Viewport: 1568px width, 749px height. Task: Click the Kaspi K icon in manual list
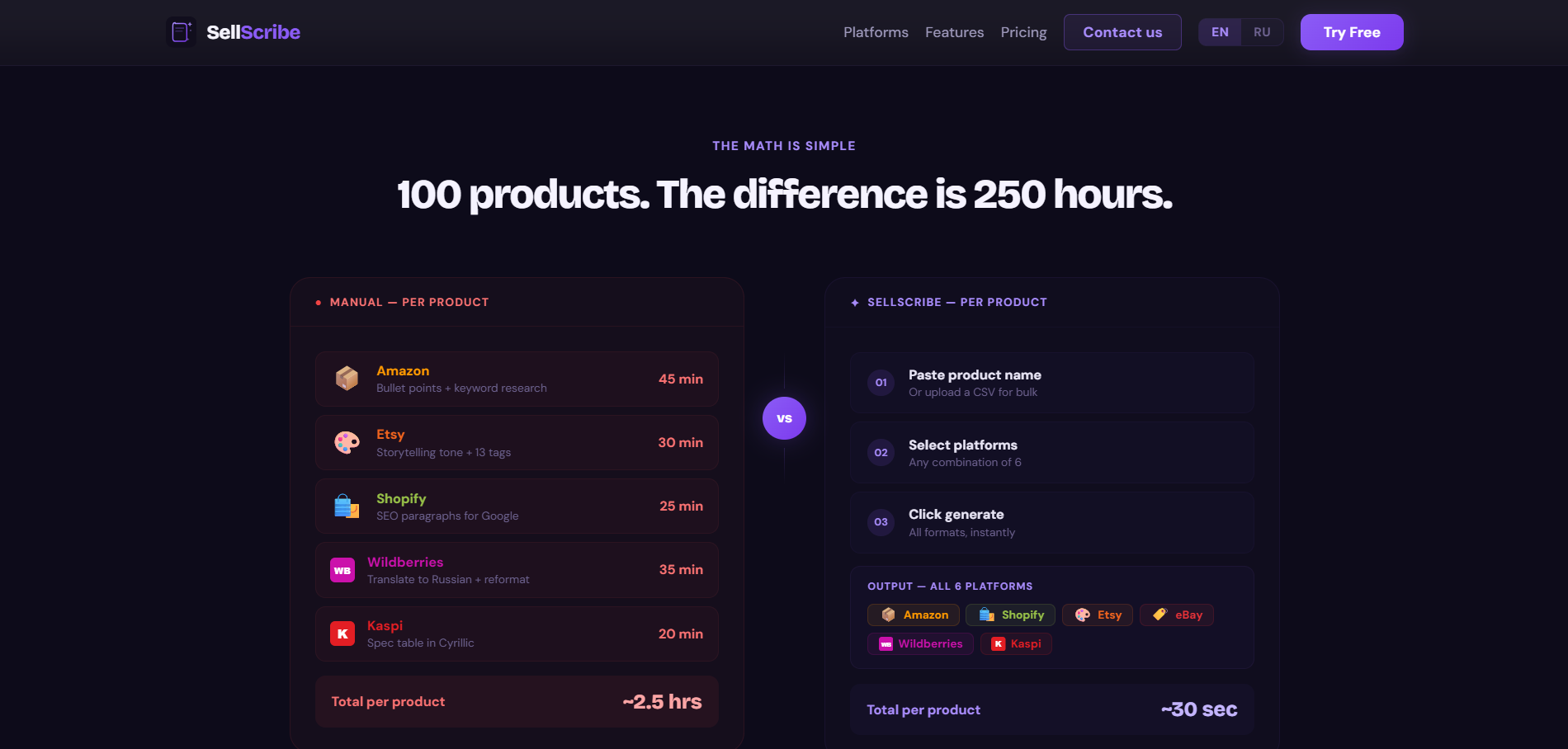pyautogui.click(x=342, y=634)
